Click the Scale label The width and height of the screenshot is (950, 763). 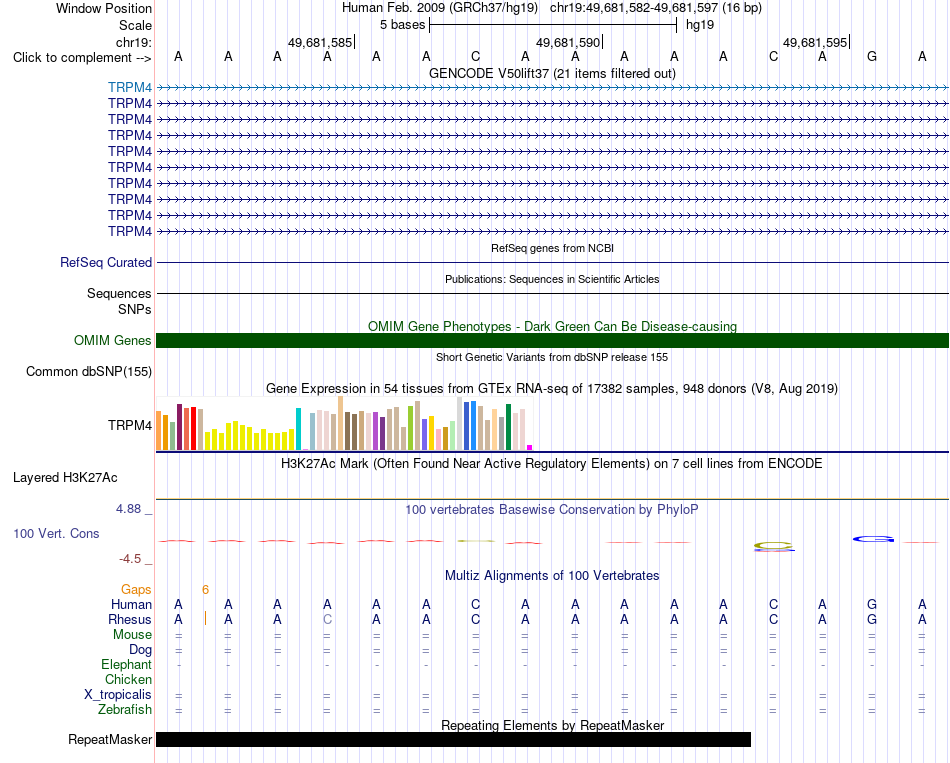click(135, 25)
